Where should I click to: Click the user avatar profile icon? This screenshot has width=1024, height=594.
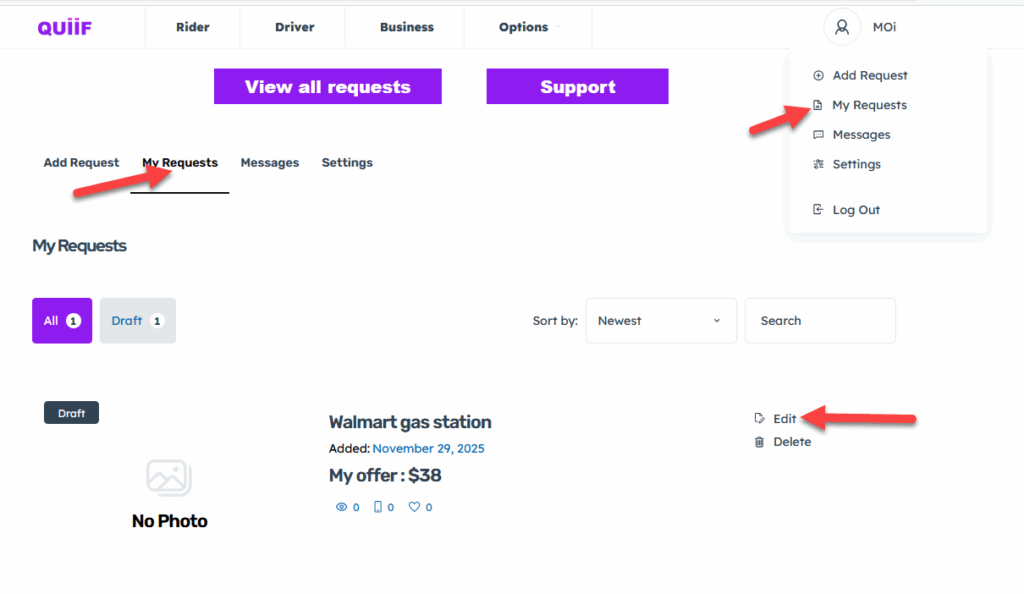tap(842, 27)
